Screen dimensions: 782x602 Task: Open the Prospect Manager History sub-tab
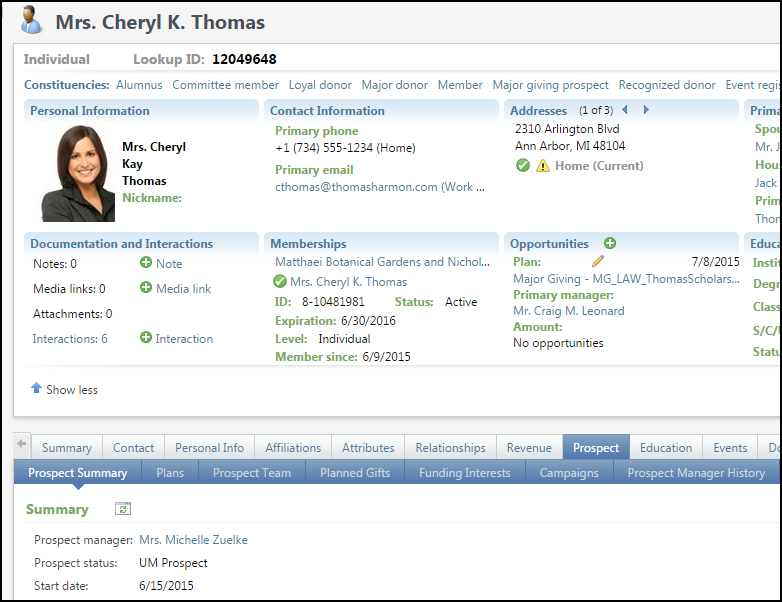[x=696, y=472]
